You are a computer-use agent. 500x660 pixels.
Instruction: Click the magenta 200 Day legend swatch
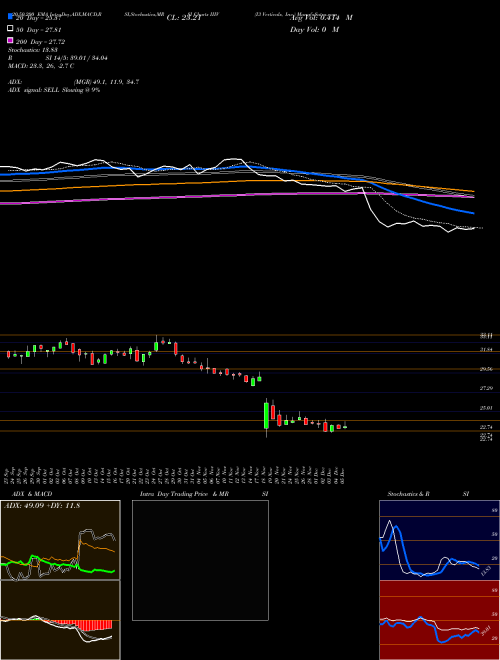tap(10, 40)
